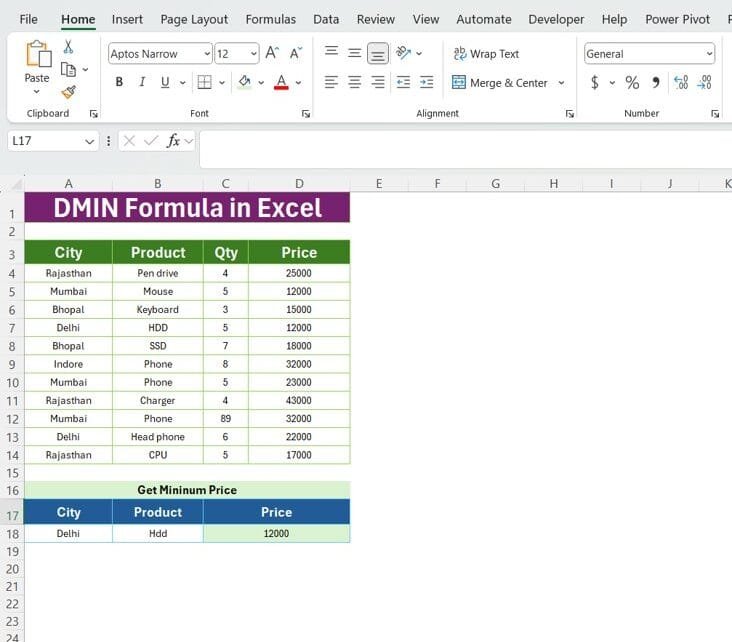
Task: Click the formula bar options dots
Action: coord(108,141)
